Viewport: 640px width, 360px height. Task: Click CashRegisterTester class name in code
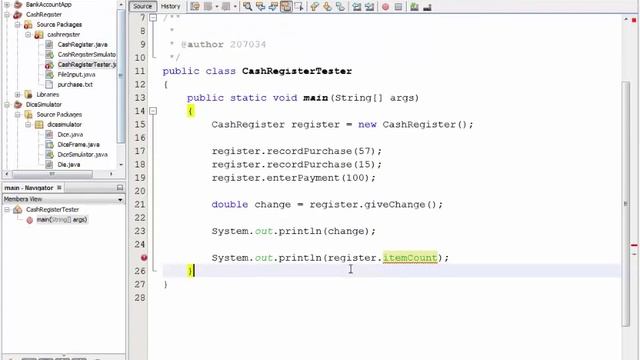coord(297,71)
